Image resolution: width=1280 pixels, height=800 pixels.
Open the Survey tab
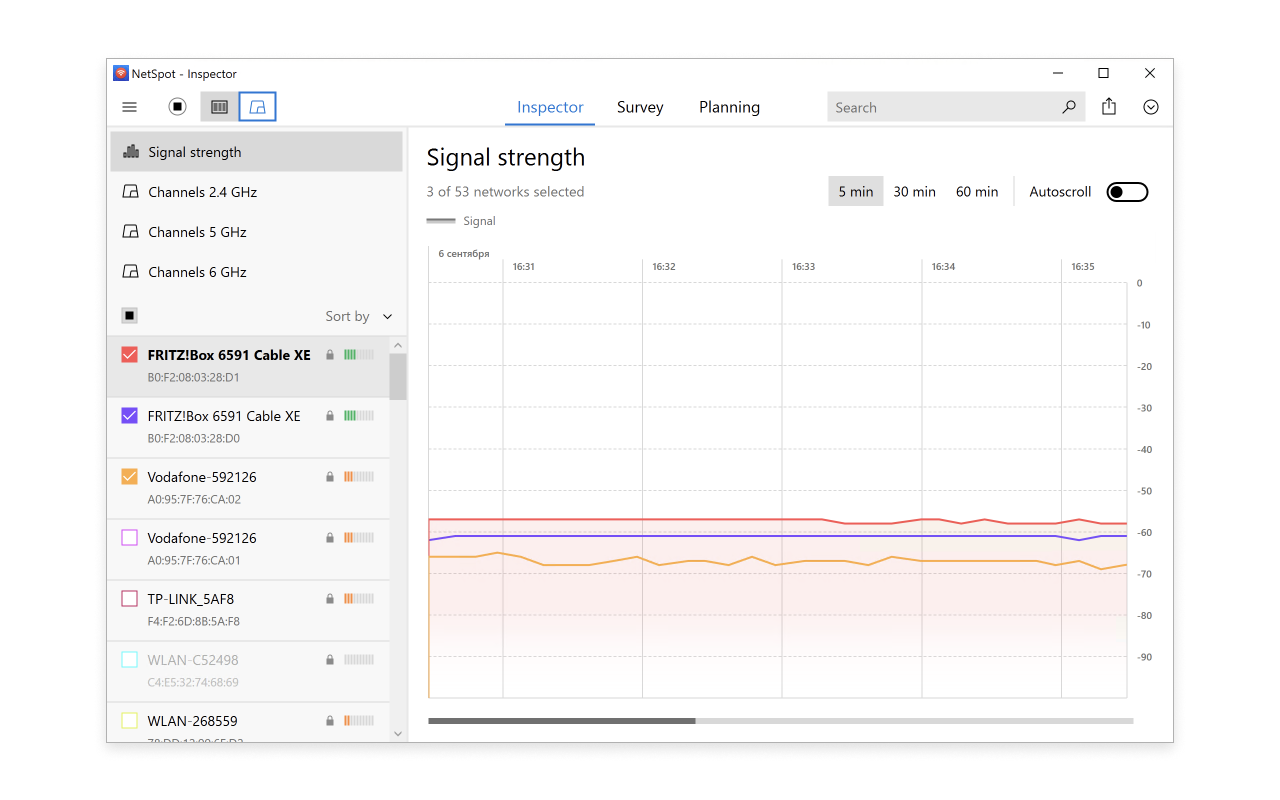point(640,107)
